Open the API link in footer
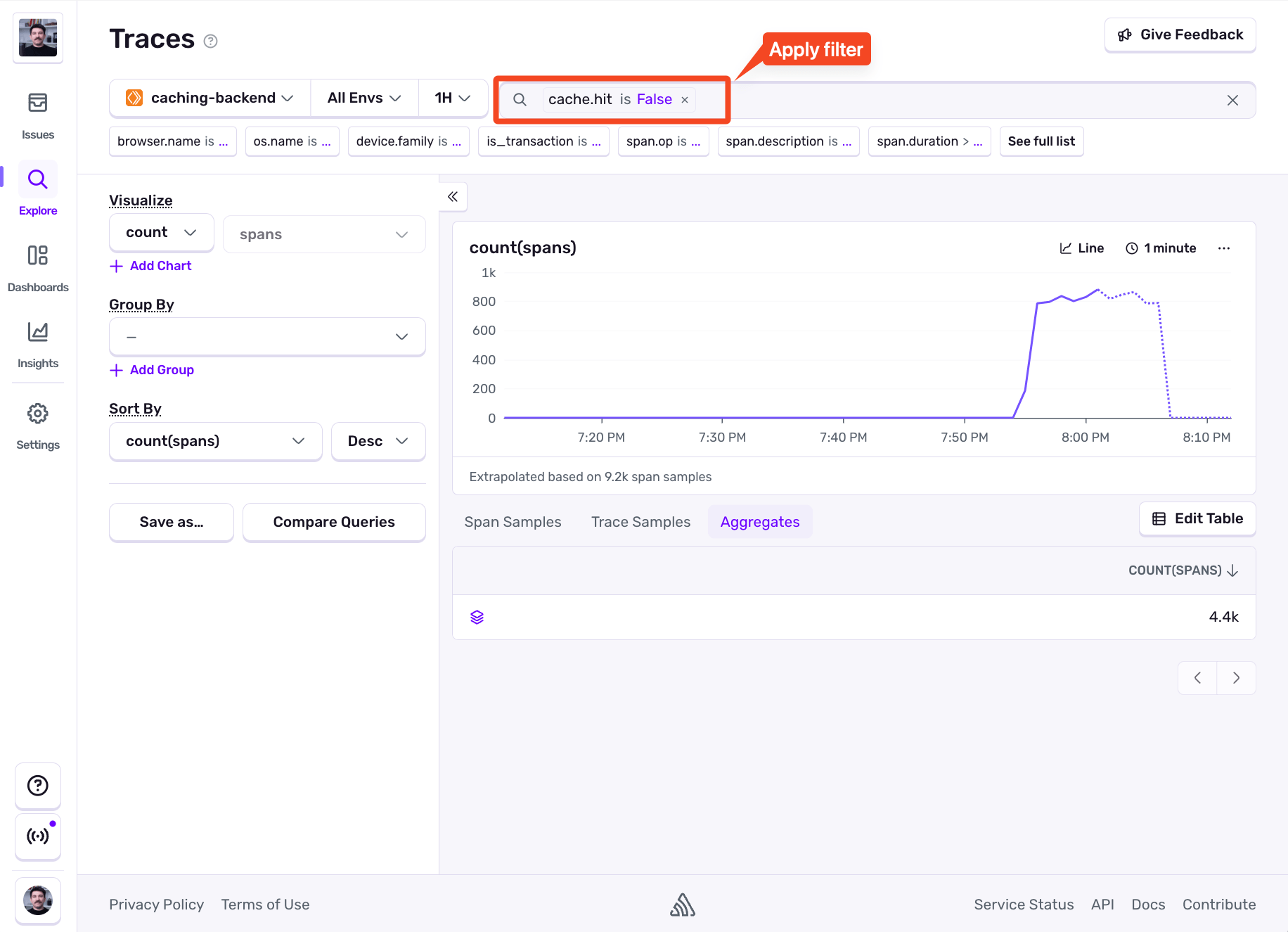This screenshot has width=1288, height=932. 1102,905
